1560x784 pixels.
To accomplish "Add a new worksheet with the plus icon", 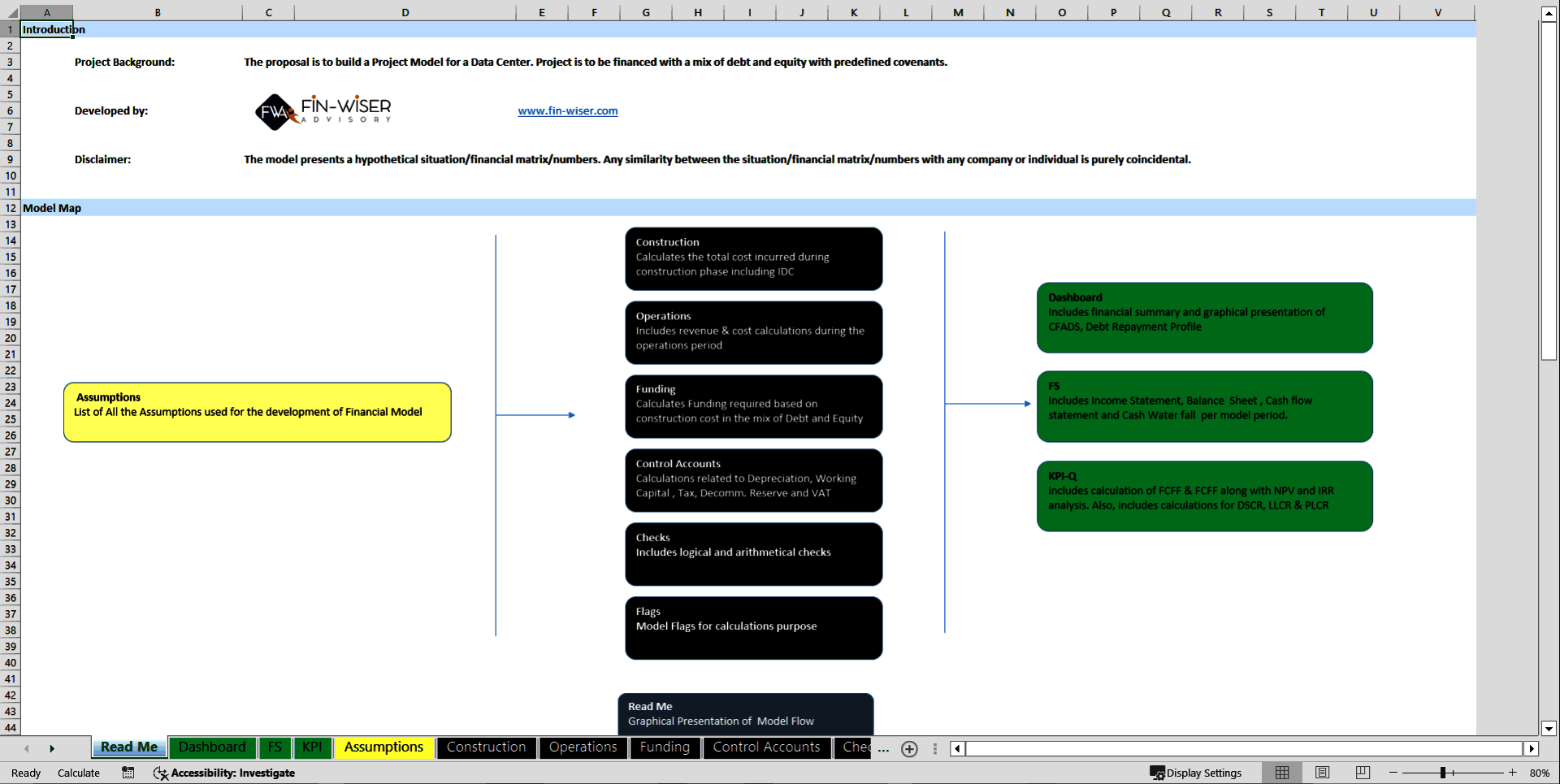I will (x=909, y=749).
